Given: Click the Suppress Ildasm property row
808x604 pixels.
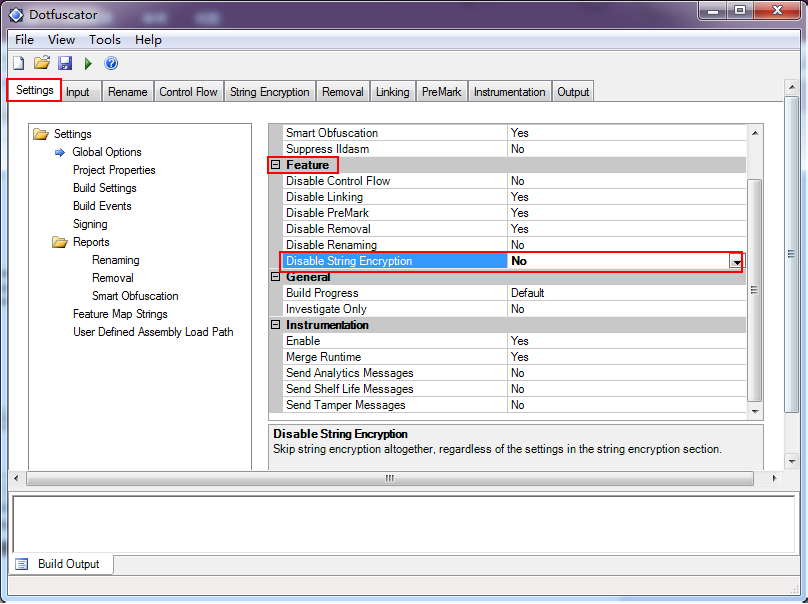Looking at the screenshot, I should click(x=514, y=149).
